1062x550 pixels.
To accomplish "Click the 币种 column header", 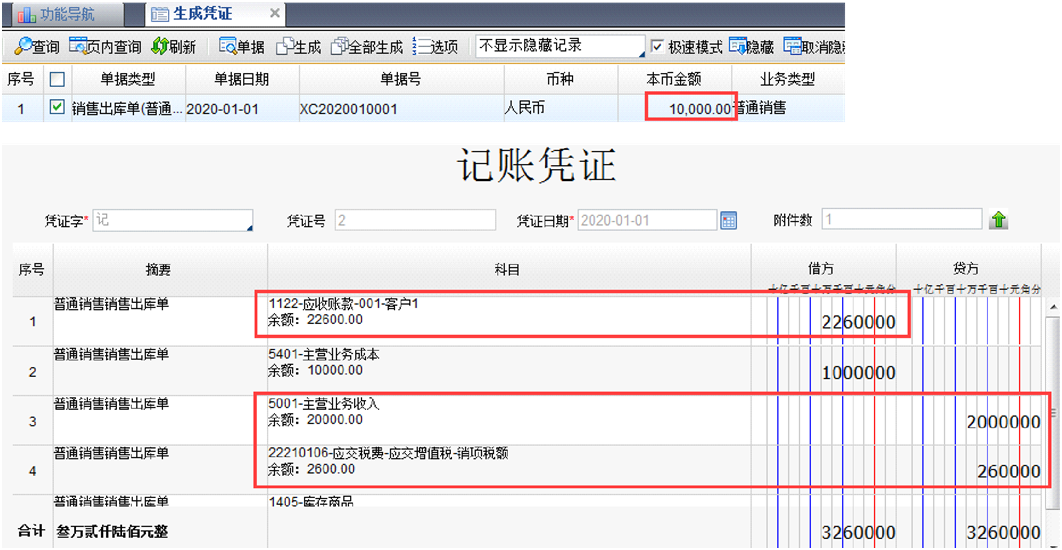I will pos(560,79).
